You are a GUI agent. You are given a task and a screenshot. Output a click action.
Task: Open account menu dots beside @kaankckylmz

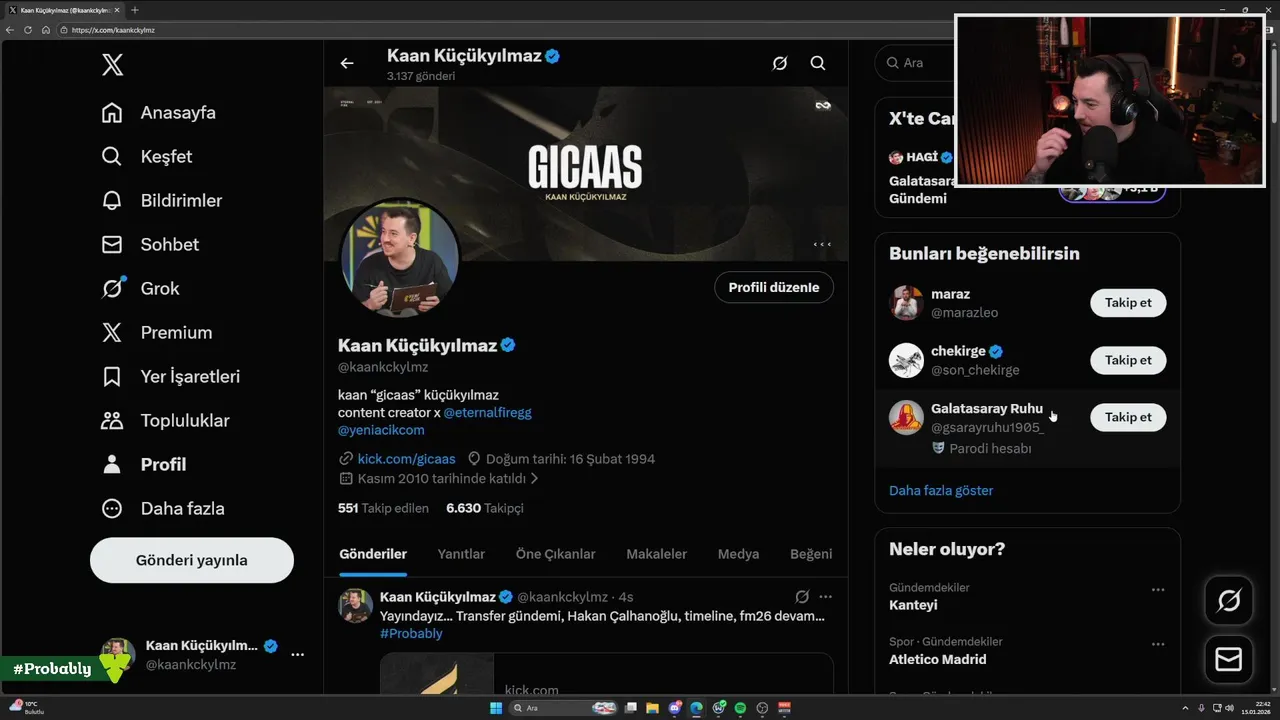(x=297, y=654)
